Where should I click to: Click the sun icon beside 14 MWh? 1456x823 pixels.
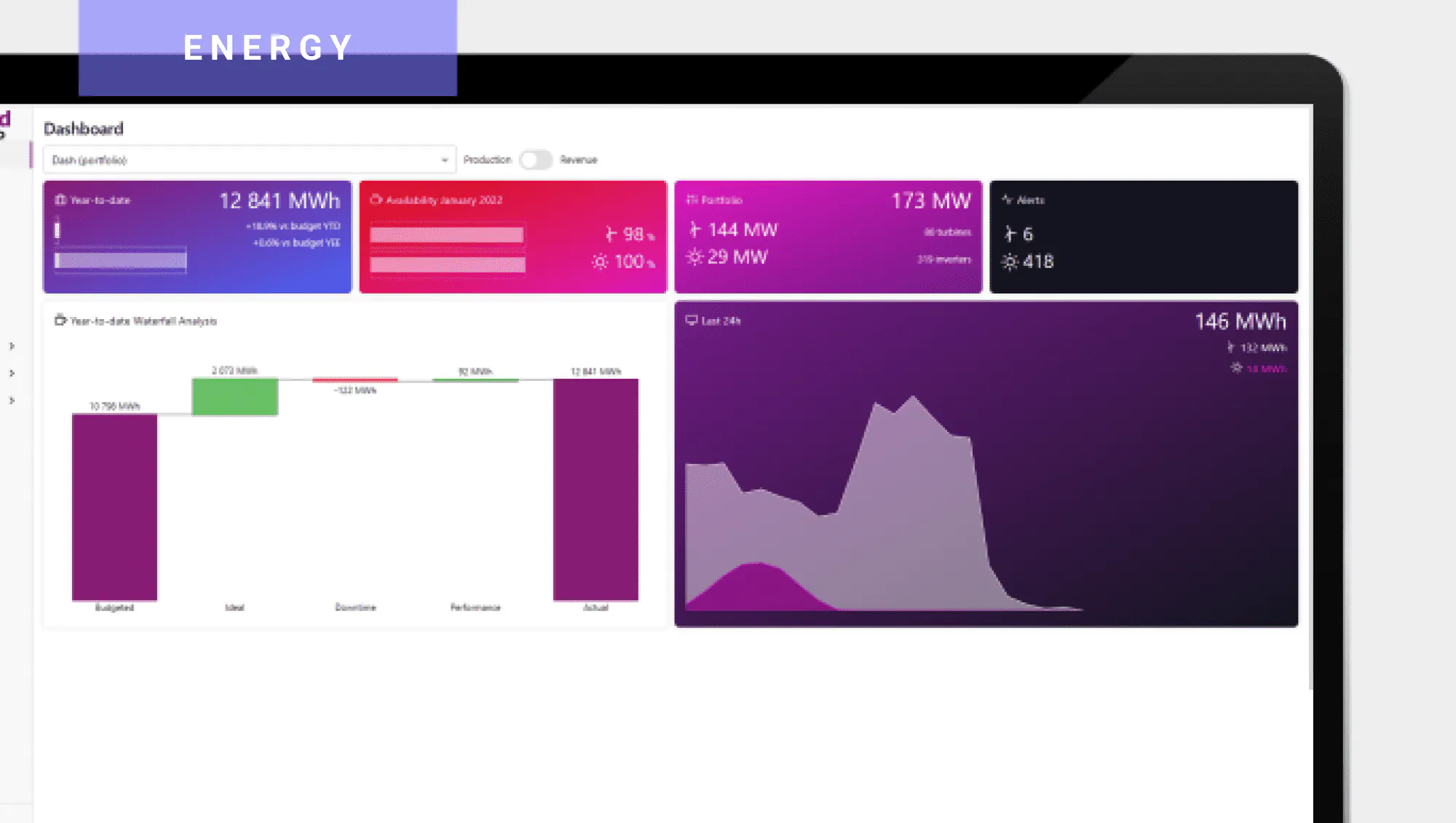click(1236, 368)
